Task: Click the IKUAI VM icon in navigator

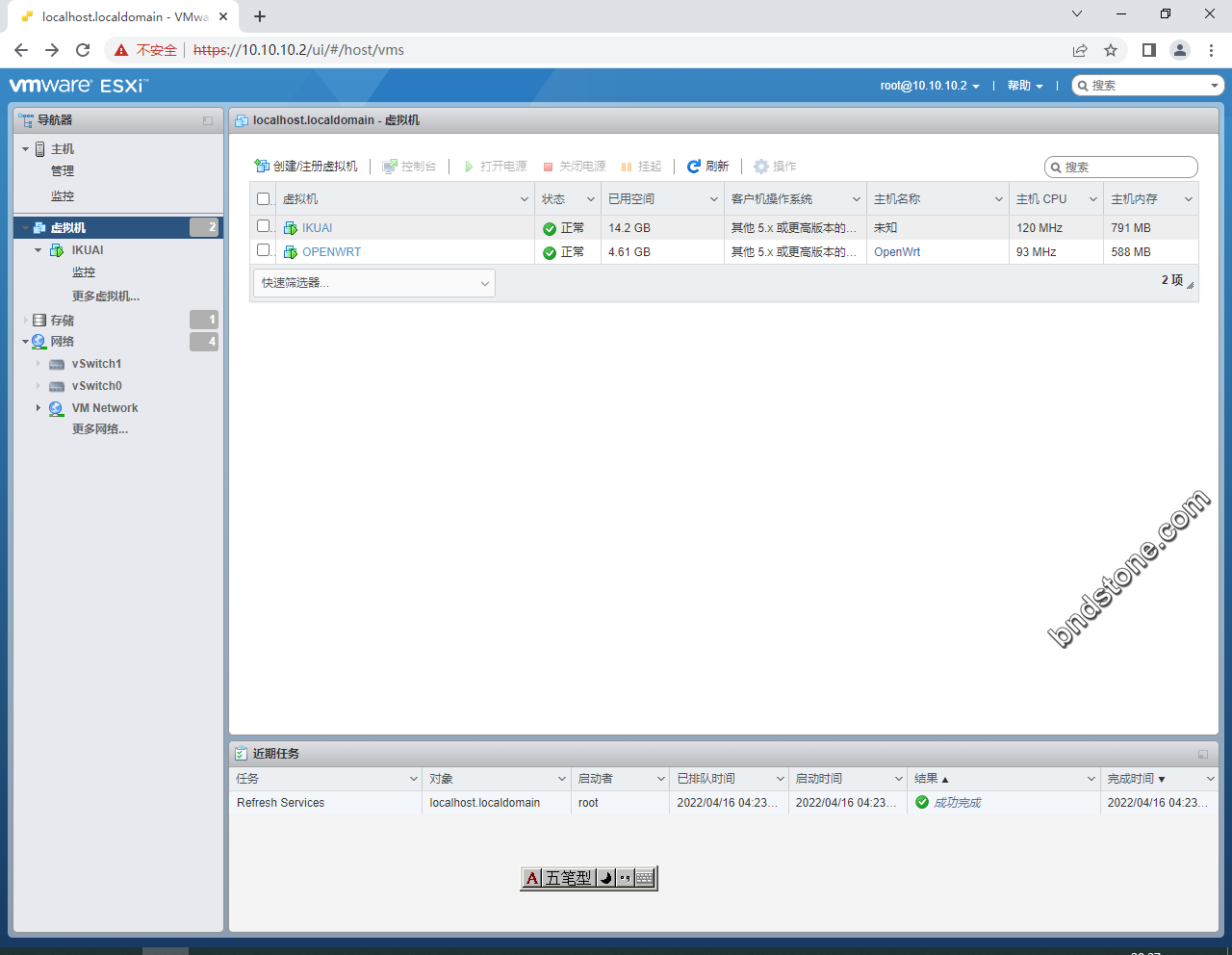Action: (56, 250)
